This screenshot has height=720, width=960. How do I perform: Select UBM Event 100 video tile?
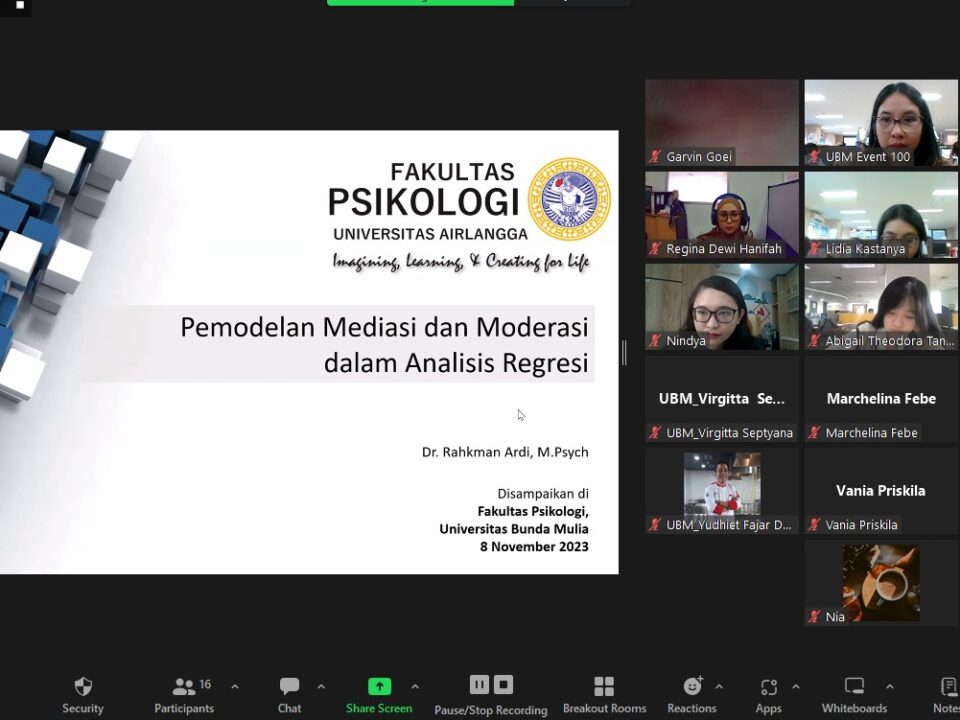click(881, 122)
